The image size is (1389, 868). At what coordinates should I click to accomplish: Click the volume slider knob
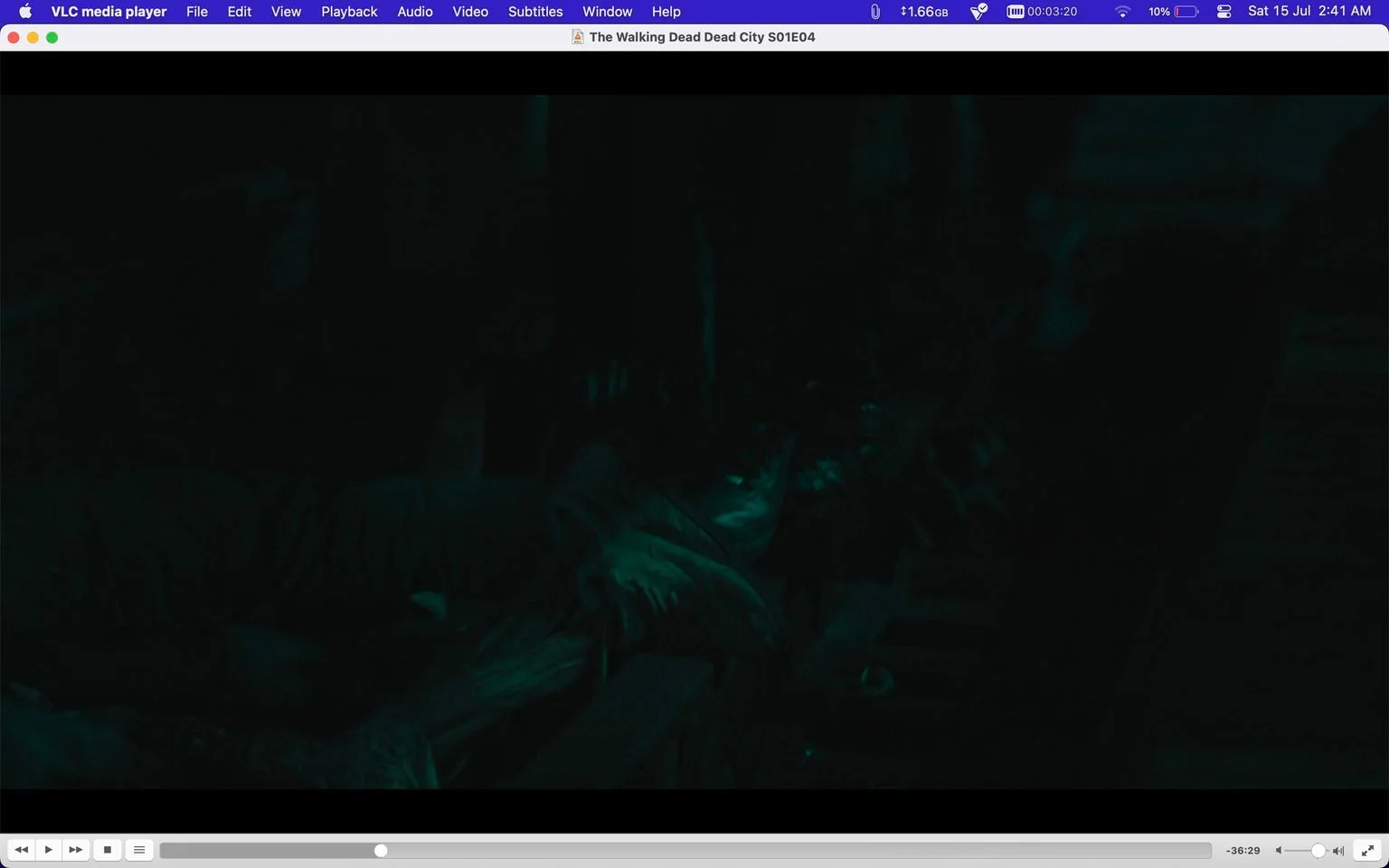point(1318,851)
